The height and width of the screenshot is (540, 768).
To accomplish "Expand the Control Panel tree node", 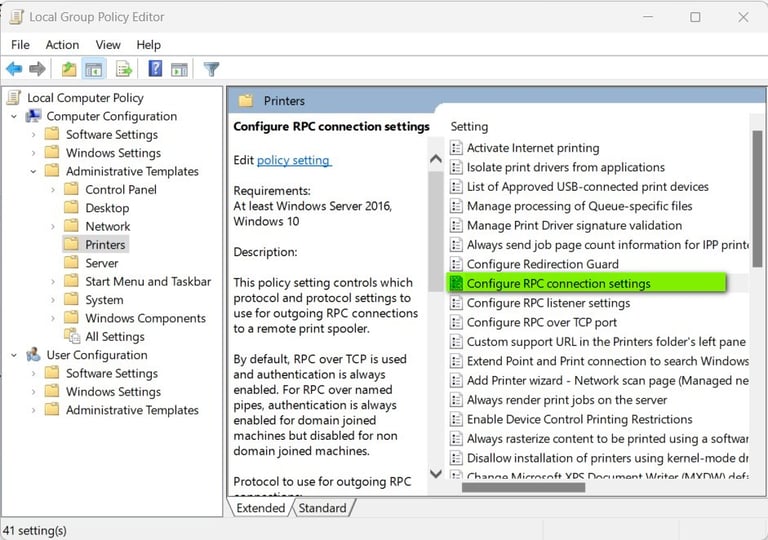I will pyautogui.click(x=52, y=190).
